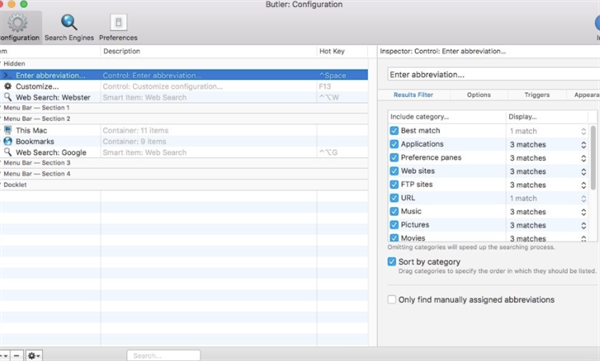Screen dimensions: 600x361
Task: Click the Search... field at bottom
Action: pos(163,356)
